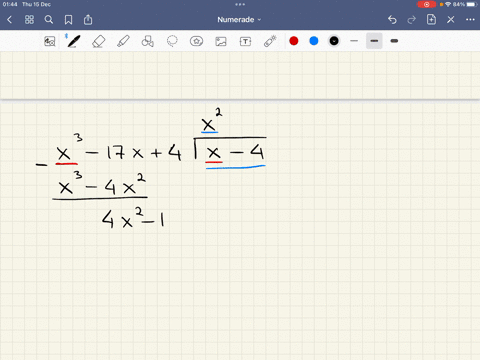Open the Numerade notebook title dropdown
This screenshot has height=360, width=480.
239,20
